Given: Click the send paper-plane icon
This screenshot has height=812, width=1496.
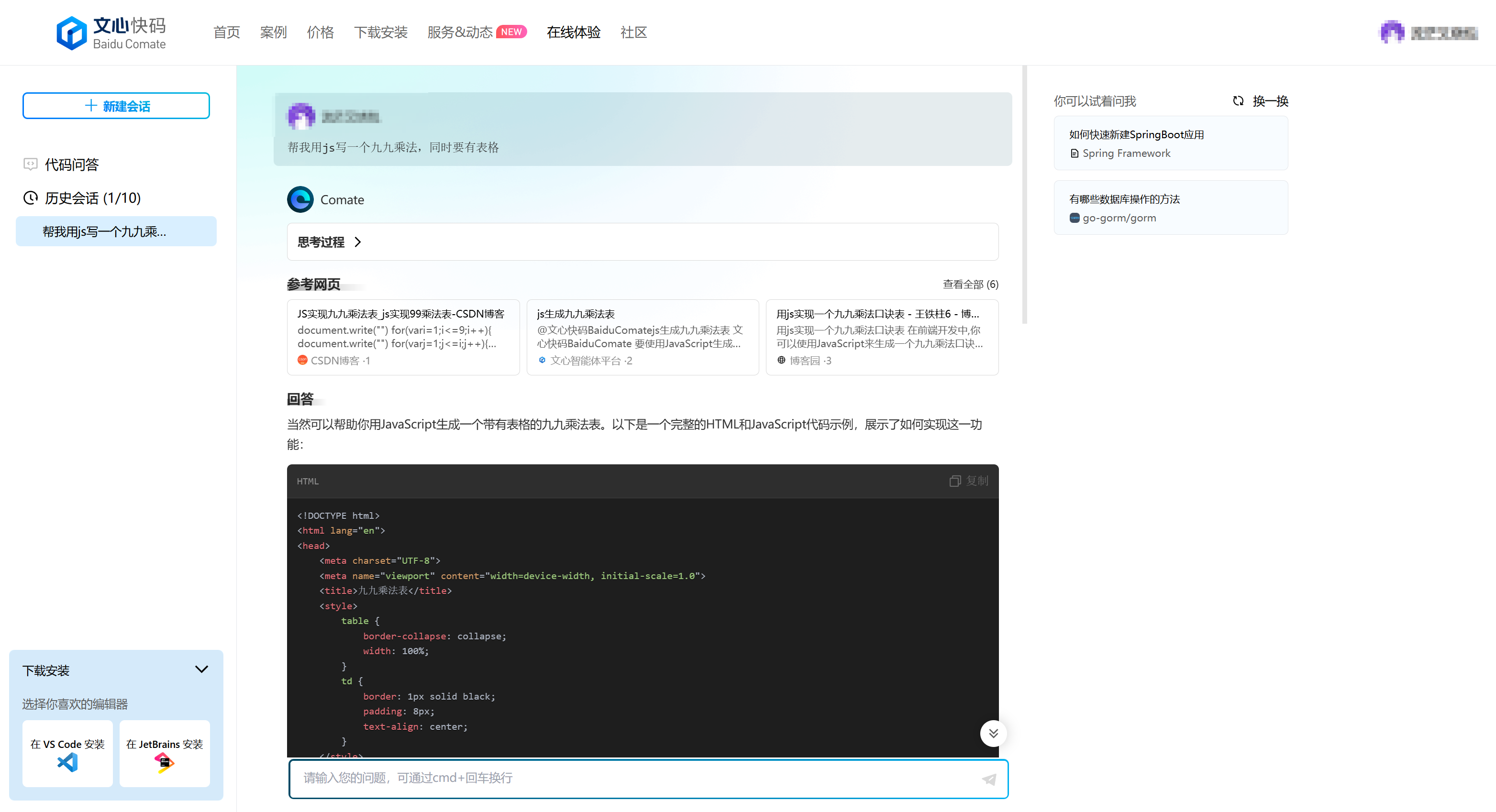Looking at the screenshot, I should pos(989,779).
